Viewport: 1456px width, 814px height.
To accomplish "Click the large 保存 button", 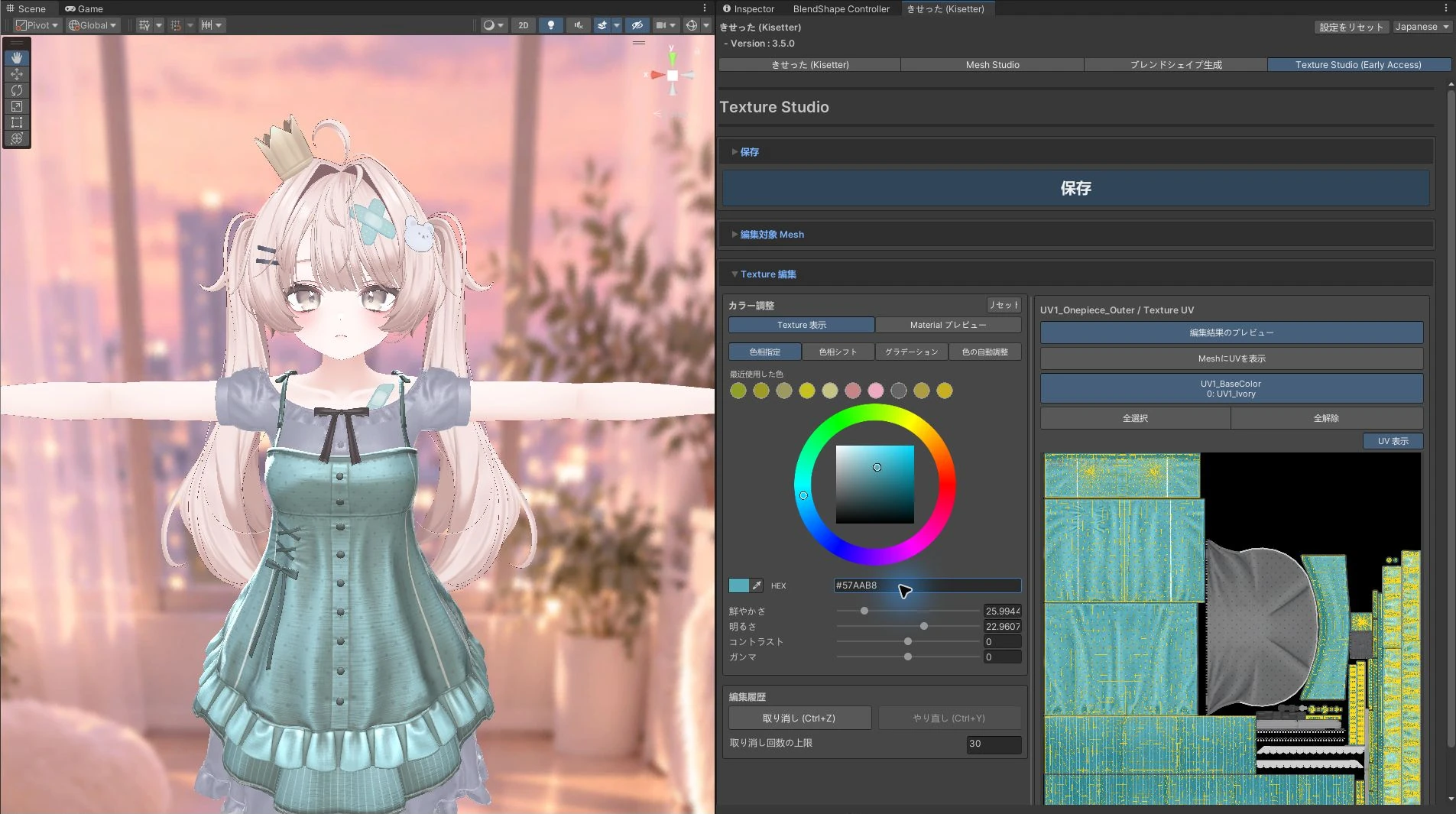I will click(1075, 188).
